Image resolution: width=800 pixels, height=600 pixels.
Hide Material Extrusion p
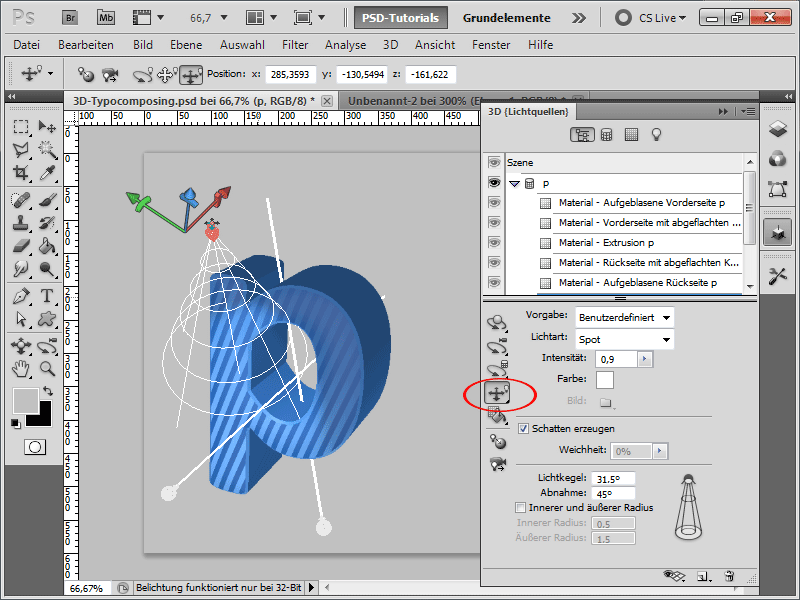pyautogui.click(x=494, y=242)
